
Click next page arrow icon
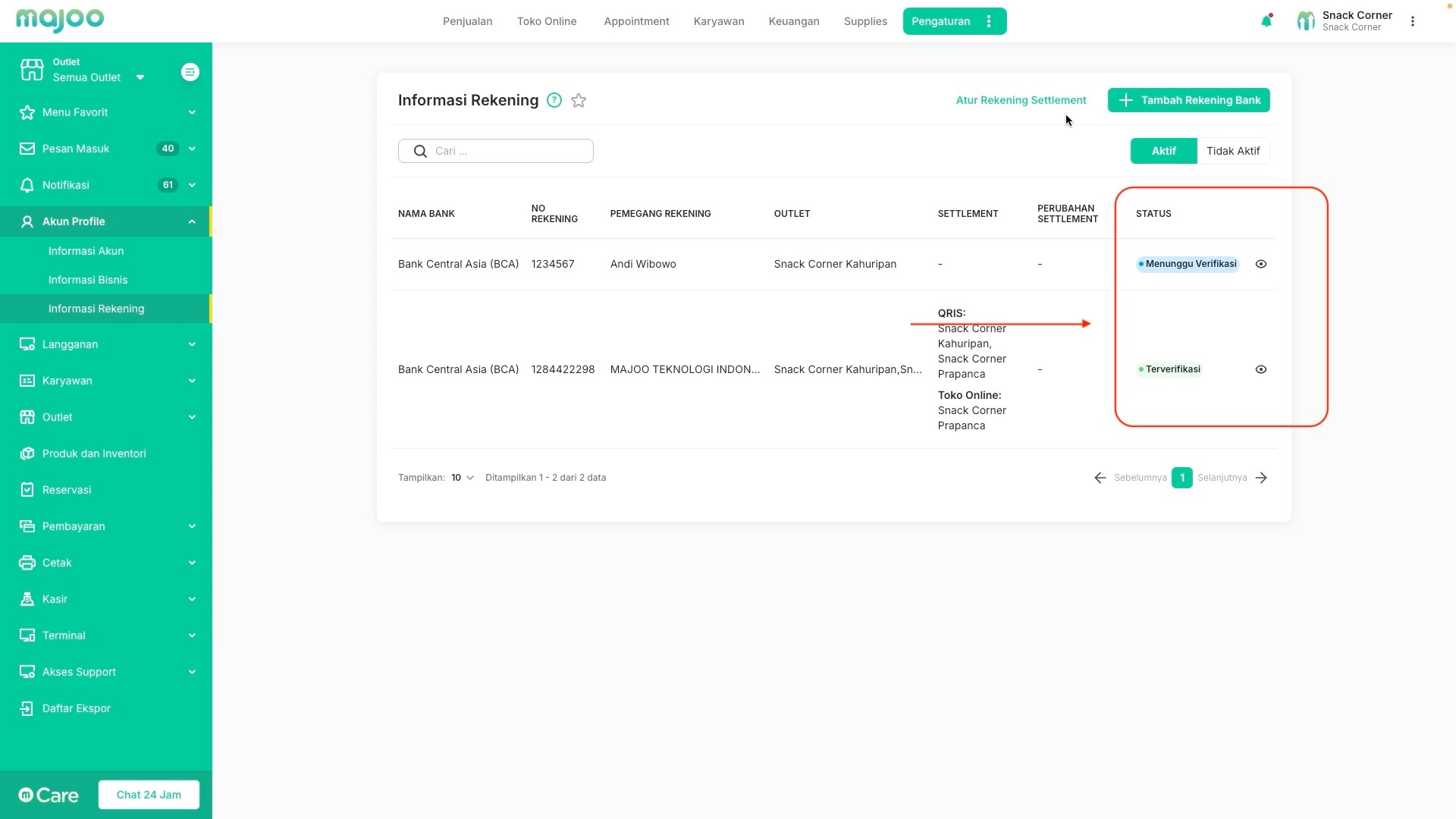coord(1261,478)
